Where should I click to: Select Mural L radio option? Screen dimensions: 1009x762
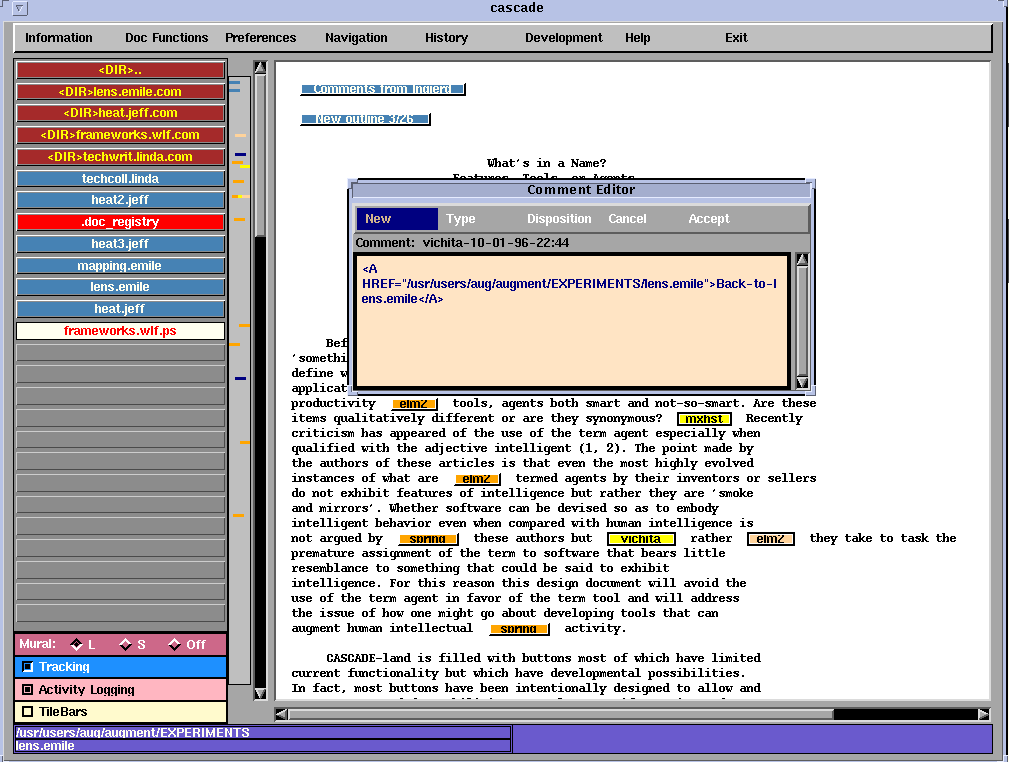coord(77,644)
